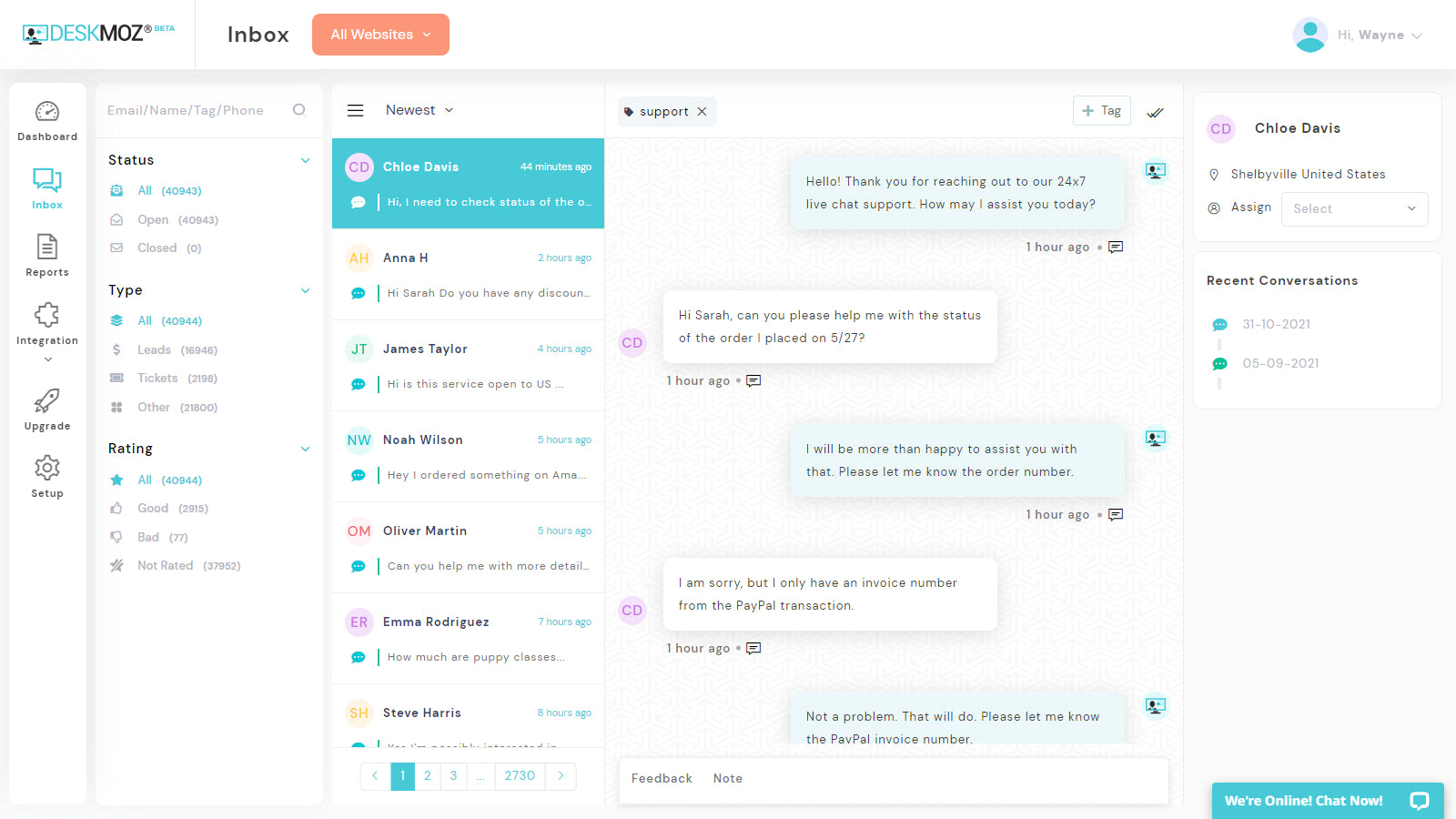The height and width of the screenshot is (819, 1456).
Task: Collapse the Rating filter section
Action: (x=306, y=449)
